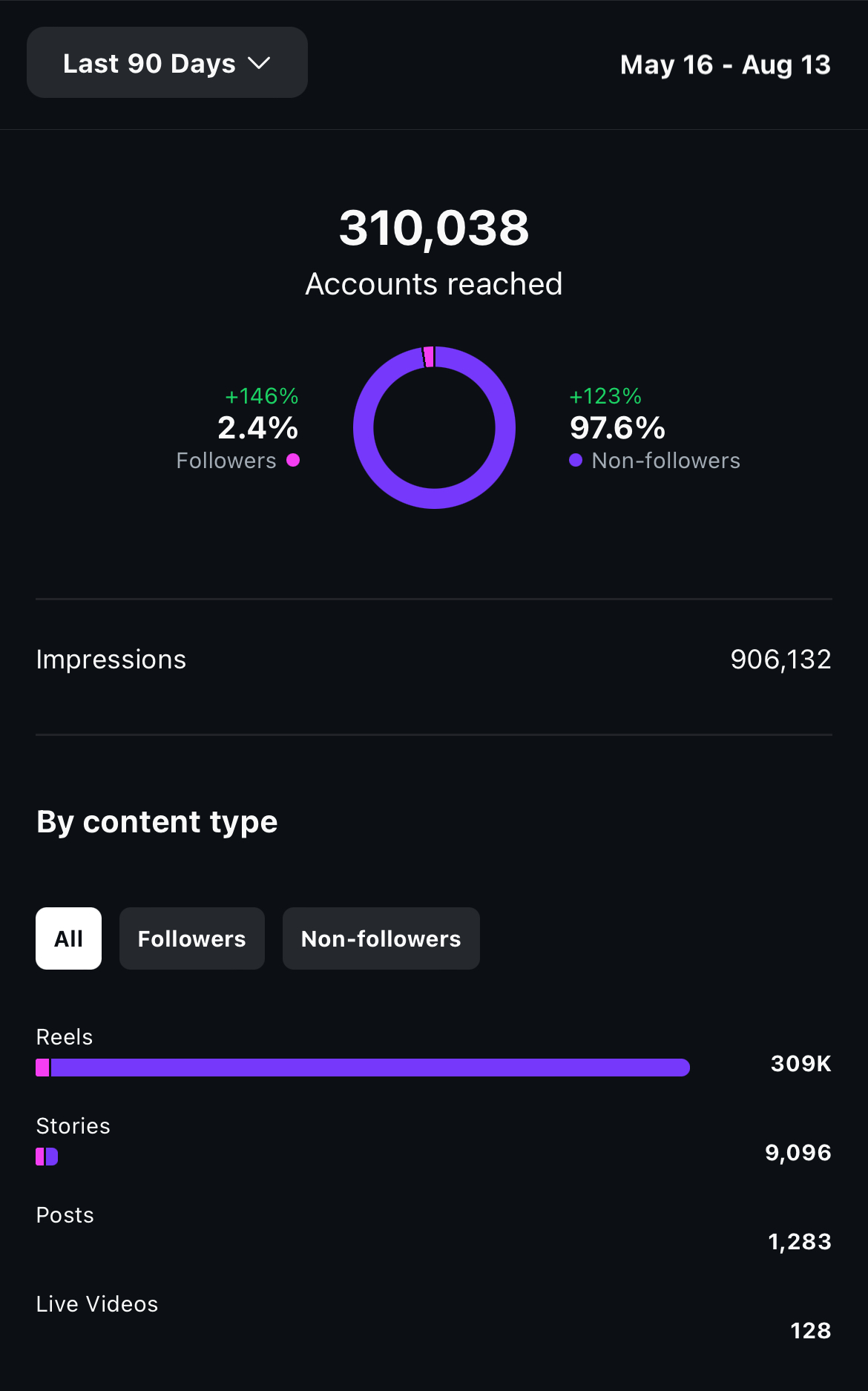Click the purple Reels reach bar
Screen dimensions: 868x1391
click(x=371, y=1068)
